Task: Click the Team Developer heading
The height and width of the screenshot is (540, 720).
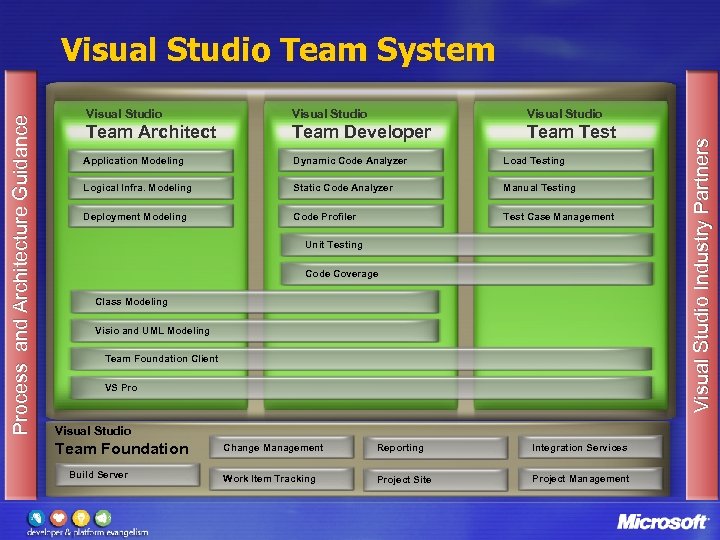Action: tap(361, 132)
